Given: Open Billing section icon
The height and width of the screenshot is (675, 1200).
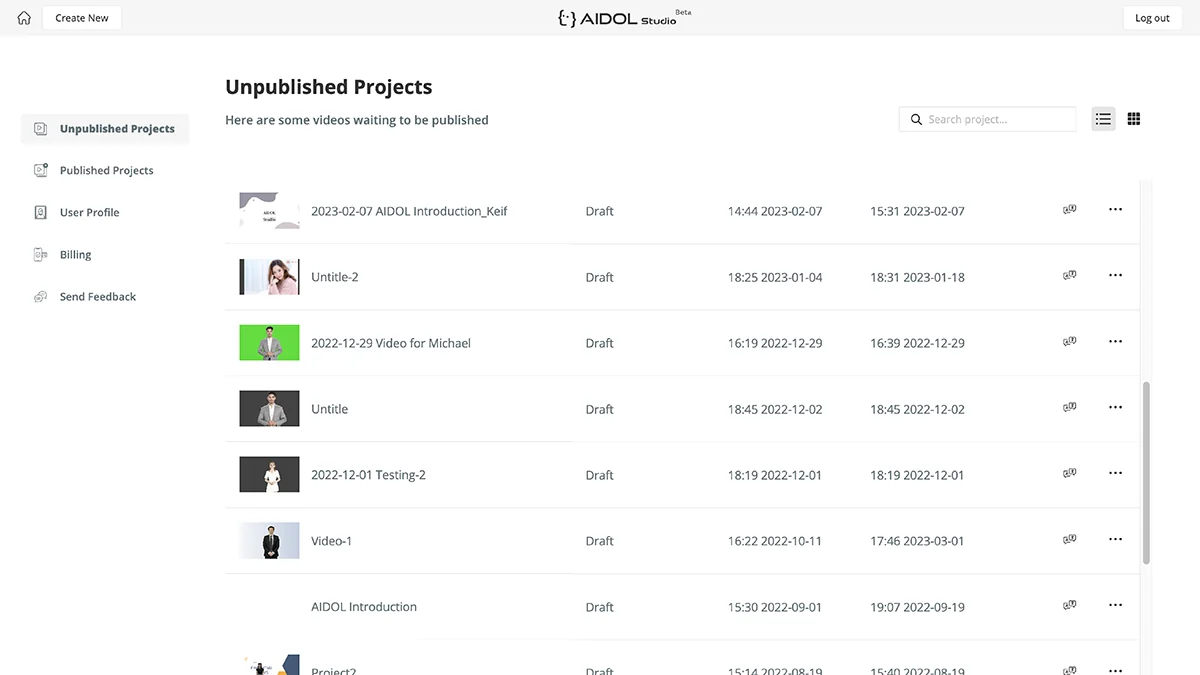Looking at the screenshot, I should coord(40,255).
